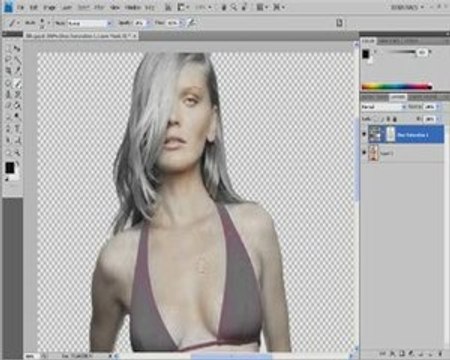
Task: Select the Eyedropper tool
Action: pos(17,70)
